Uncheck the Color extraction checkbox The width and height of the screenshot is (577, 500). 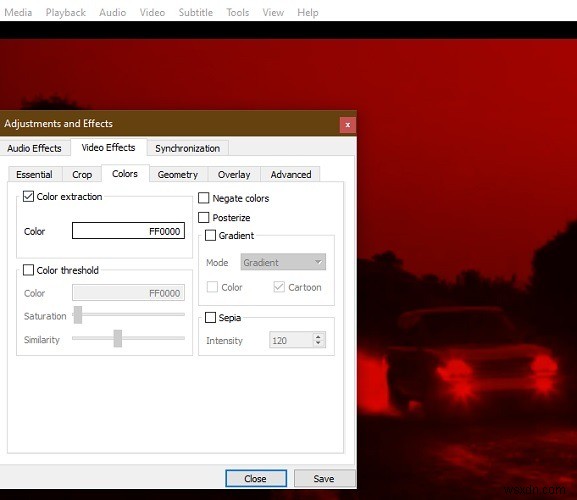point(28,196)
